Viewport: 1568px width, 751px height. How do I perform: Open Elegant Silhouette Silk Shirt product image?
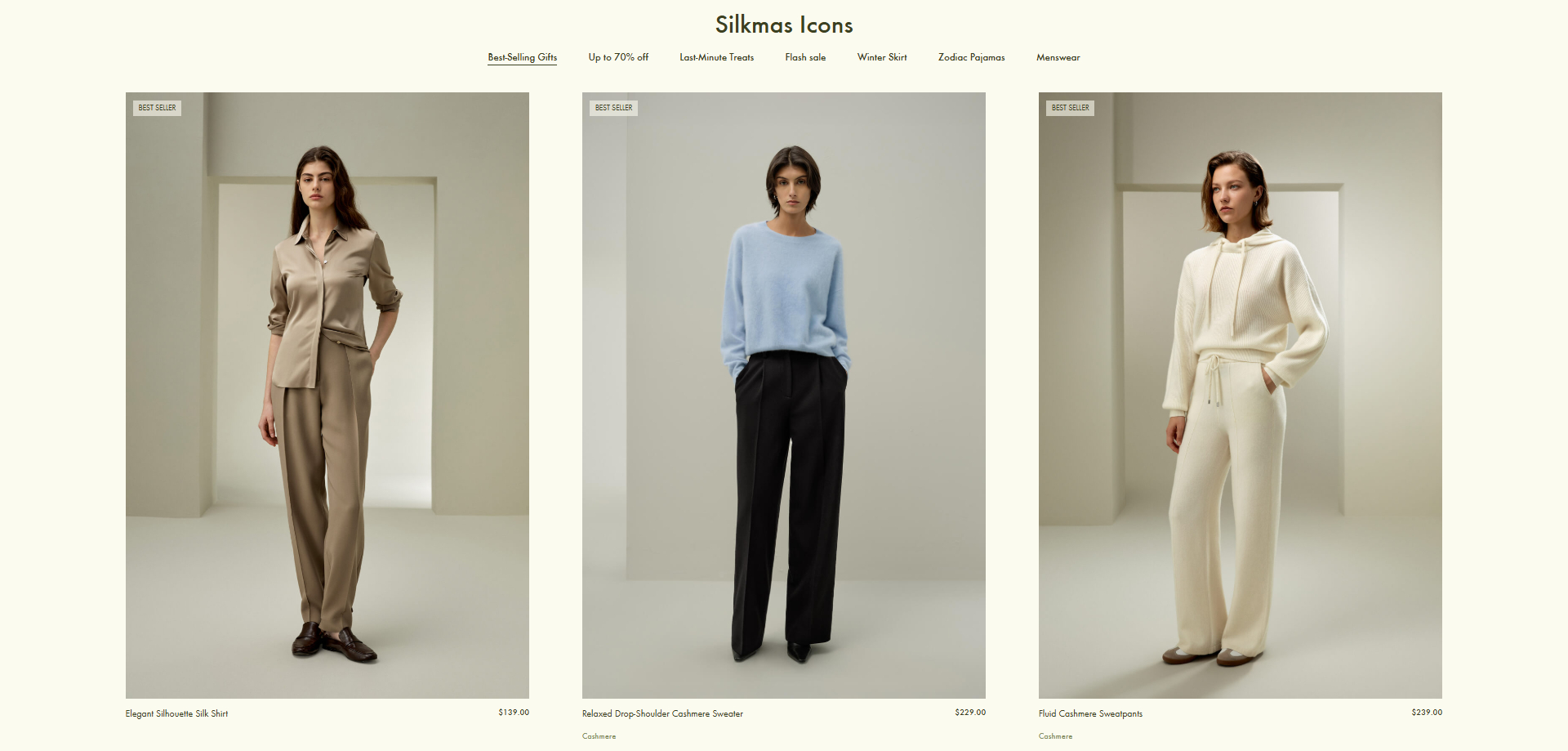pos(327,395)
